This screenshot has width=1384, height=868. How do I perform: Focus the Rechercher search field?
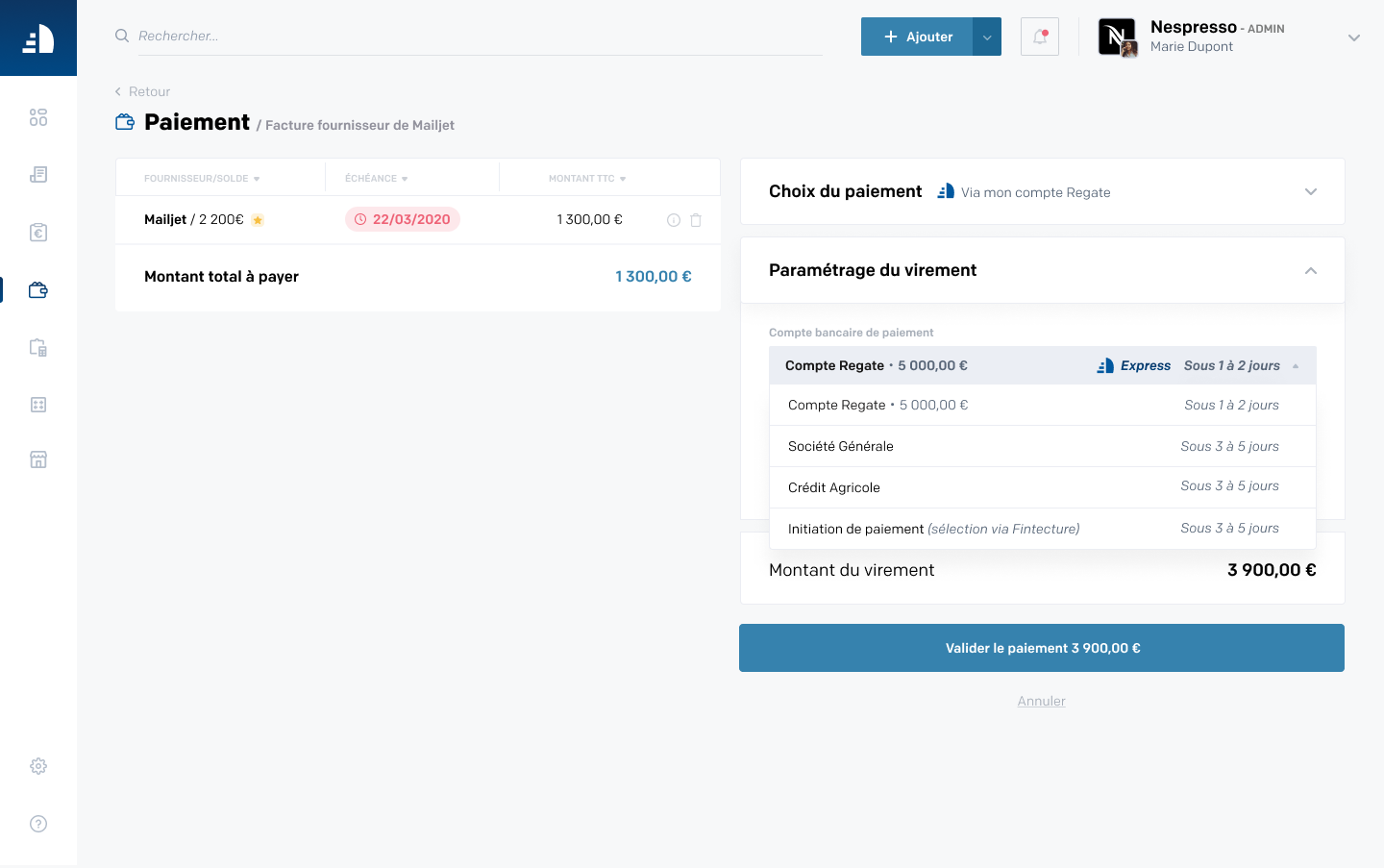pos(479,36)
